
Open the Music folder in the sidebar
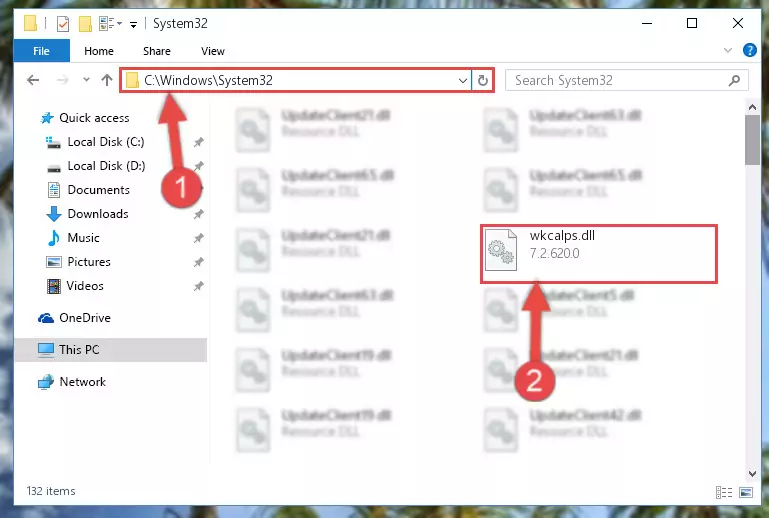pos(83,238)
